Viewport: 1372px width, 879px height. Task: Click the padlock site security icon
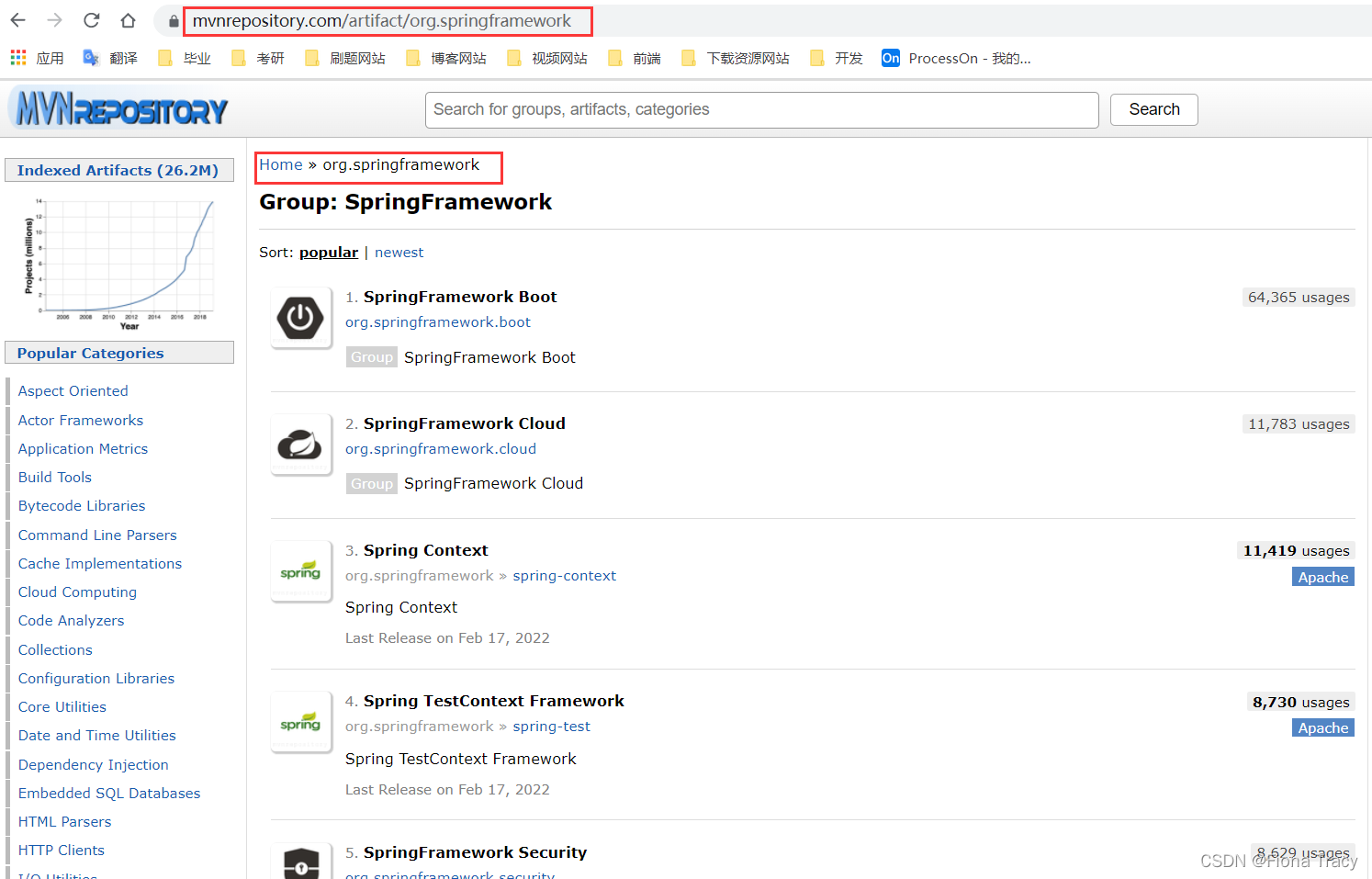[x=173, y=21]
